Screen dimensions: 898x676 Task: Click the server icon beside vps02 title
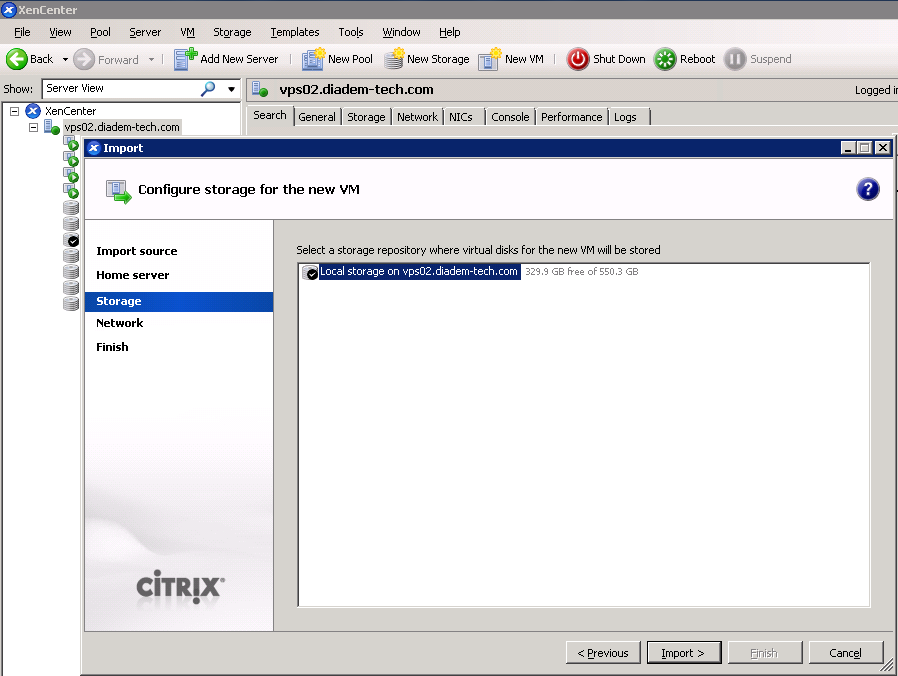[x=261, y=89]
